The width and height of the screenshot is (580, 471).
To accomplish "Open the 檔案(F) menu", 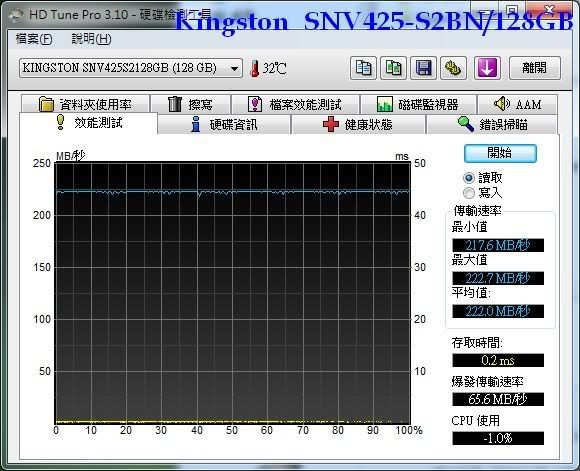I will tap(34, 39).
